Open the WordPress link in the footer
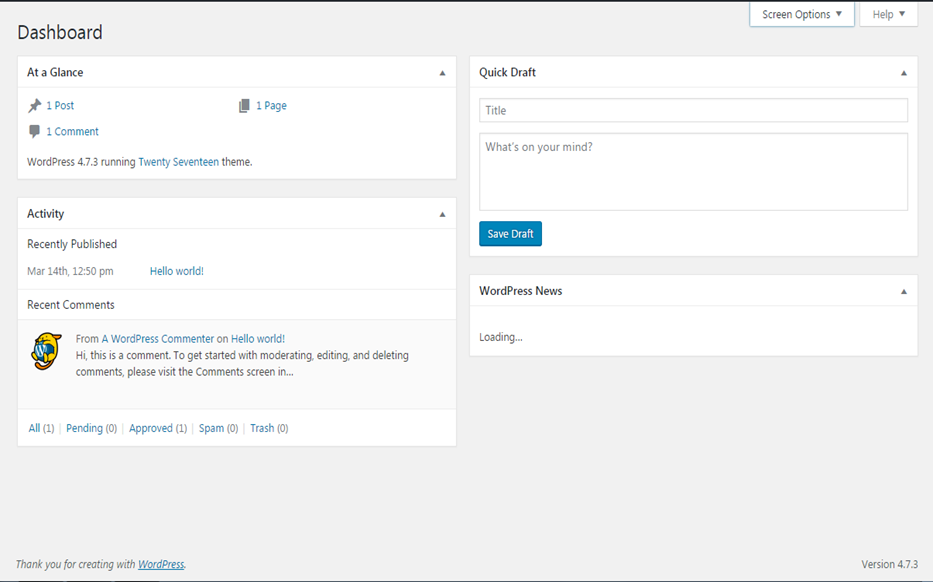Screen dimensions: 933x582 (x=161, y=564)
